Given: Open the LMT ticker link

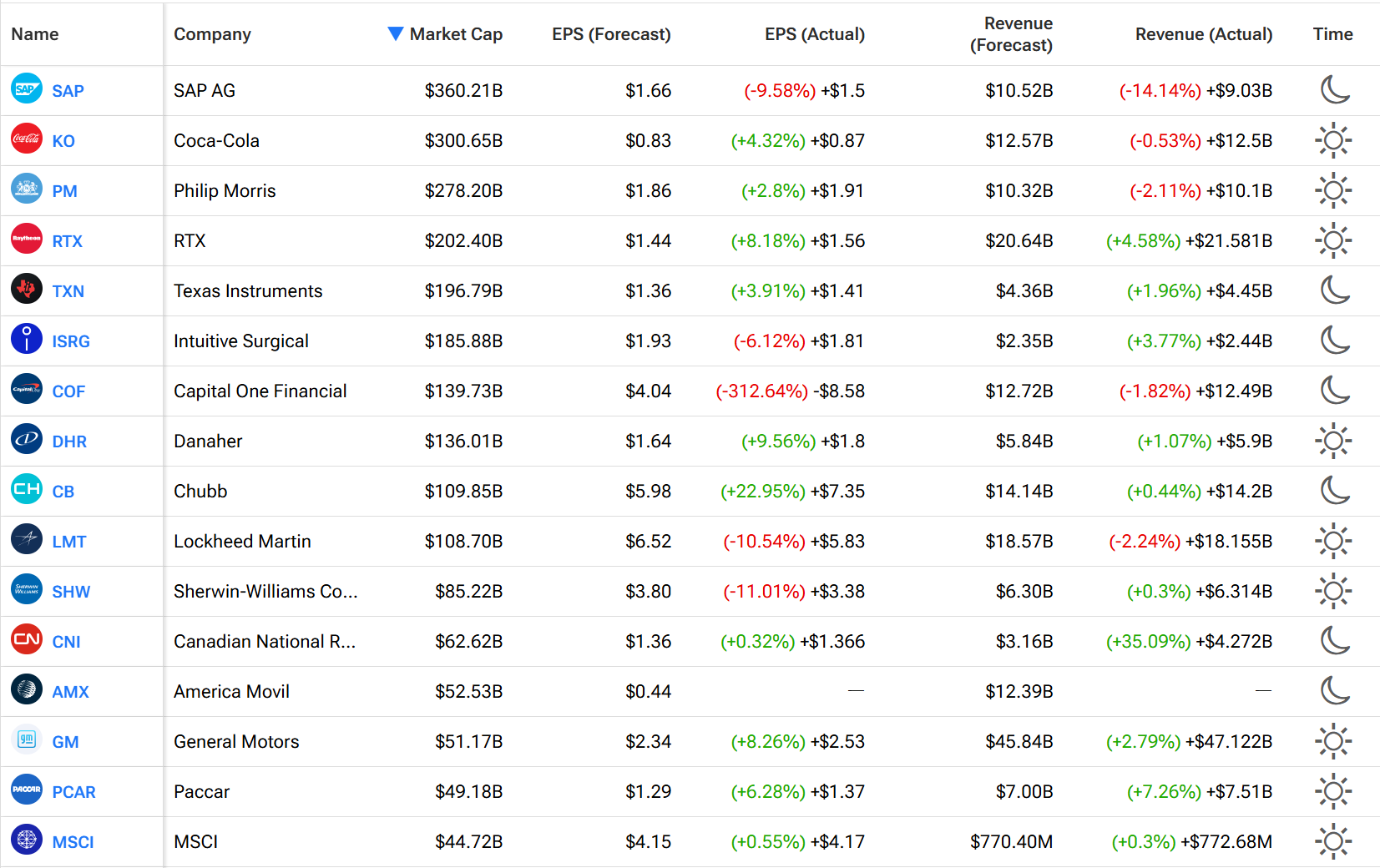Looking at the screenshot, I should (69, 542).
